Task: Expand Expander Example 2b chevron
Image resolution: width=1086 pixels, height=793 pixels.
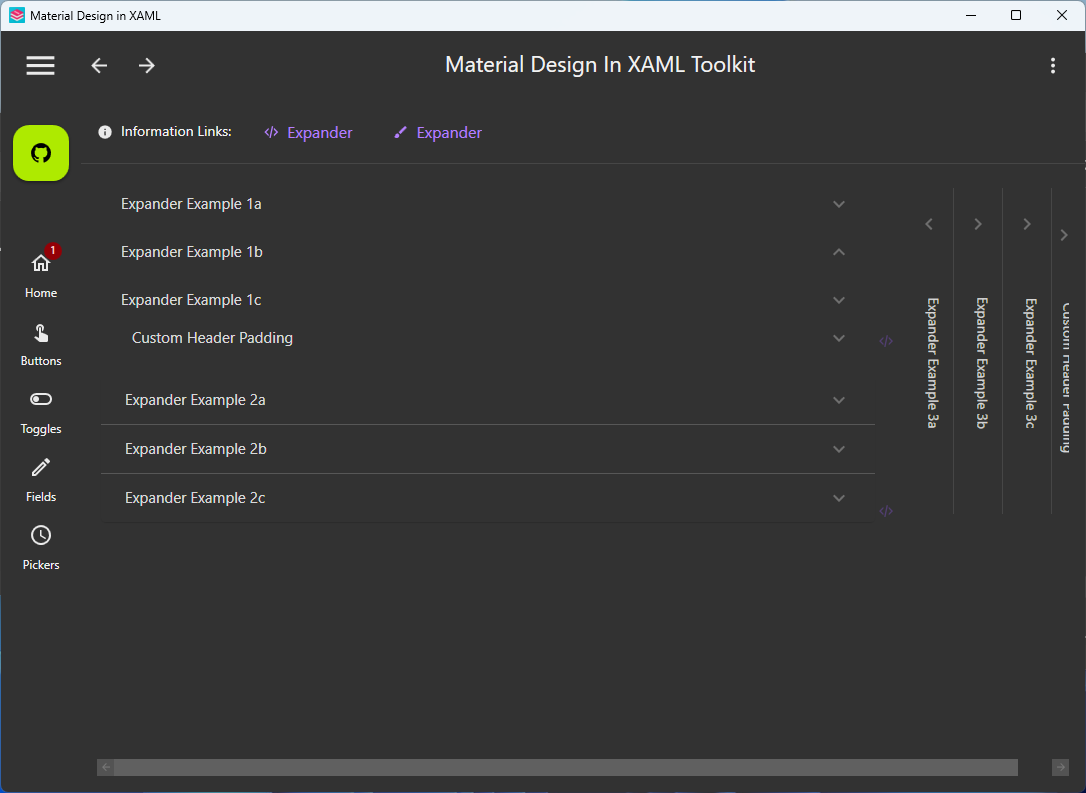Action: [x=839, y=449]
